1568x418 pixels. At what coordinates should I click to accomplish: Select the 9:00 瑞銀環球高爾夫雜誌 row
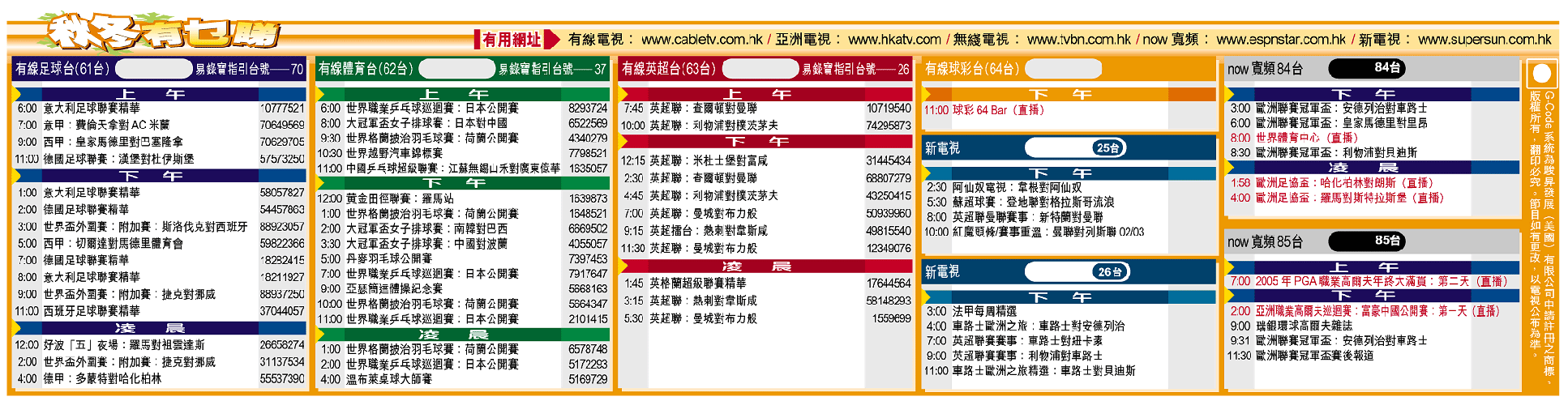1373,326
